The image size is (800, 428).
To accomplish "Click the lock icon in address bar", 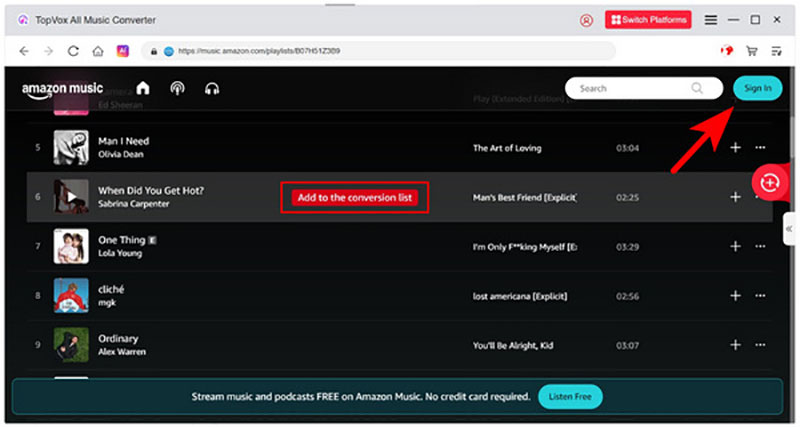I will coord(154,51).
